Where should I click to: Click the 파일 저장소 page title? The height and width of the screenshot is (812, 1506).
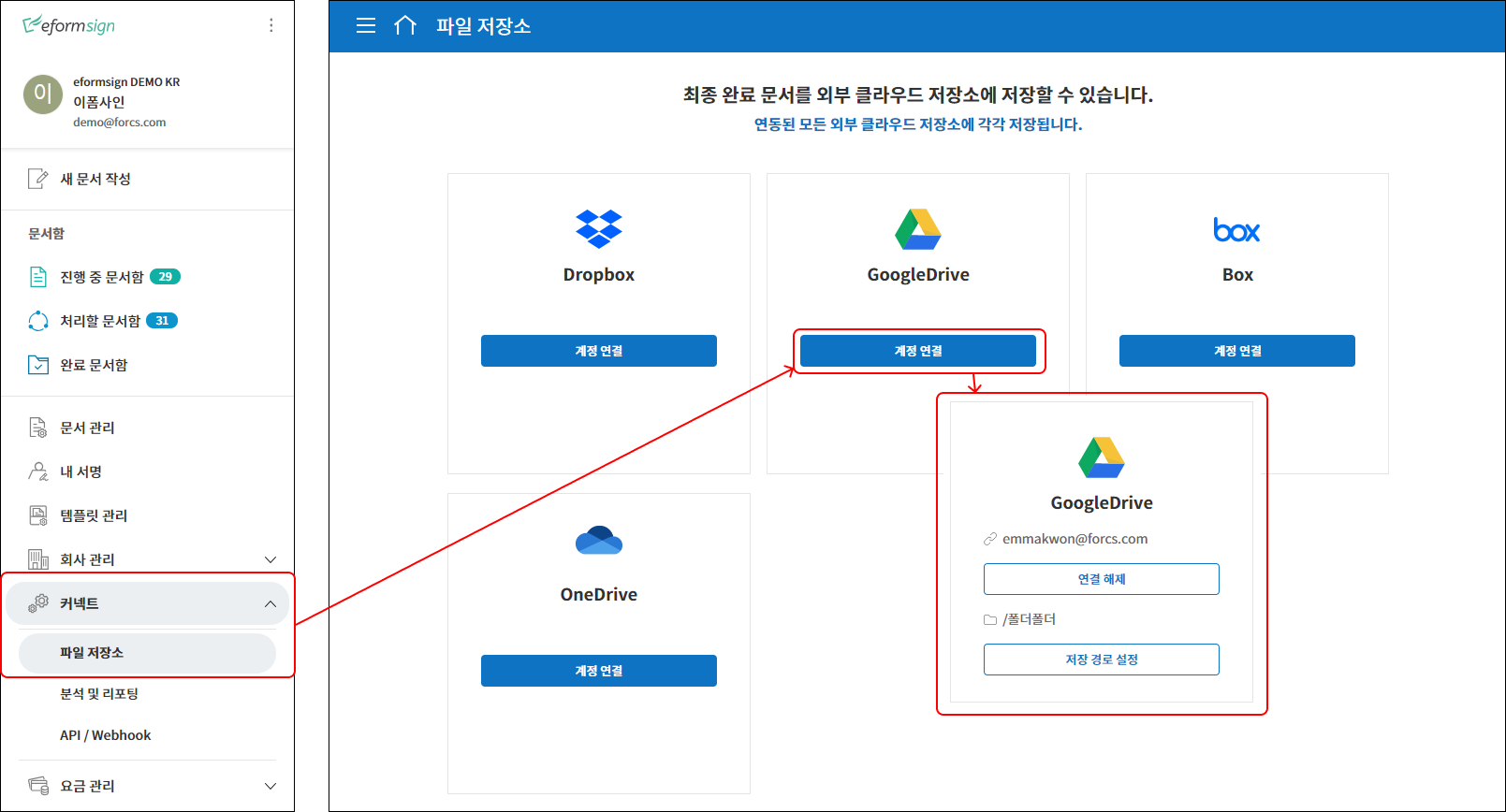click(483, 26)
